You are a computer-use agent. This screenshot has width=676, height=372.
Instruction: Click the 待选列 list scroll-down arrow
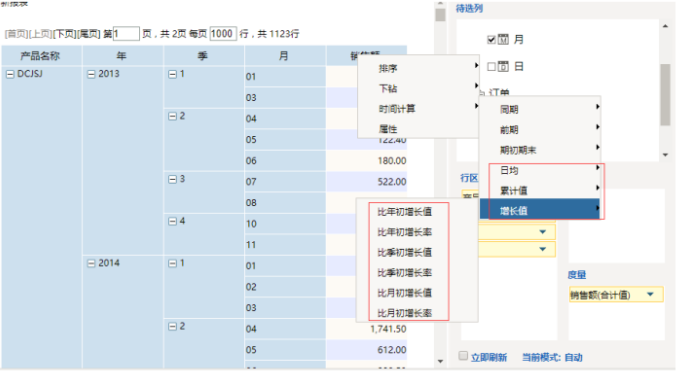click(665, 155)
